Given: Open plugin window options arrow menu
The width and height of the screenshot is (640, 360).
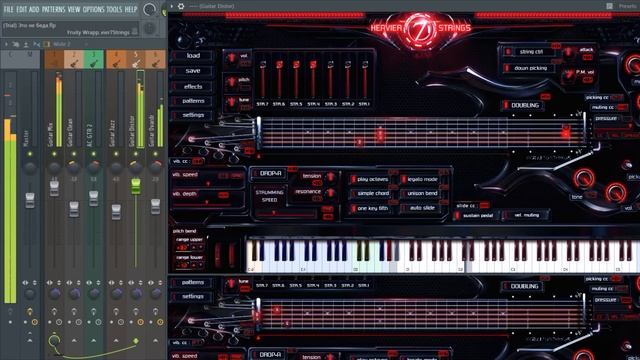Looking at the screenshot, I should [x=172, y=6].
